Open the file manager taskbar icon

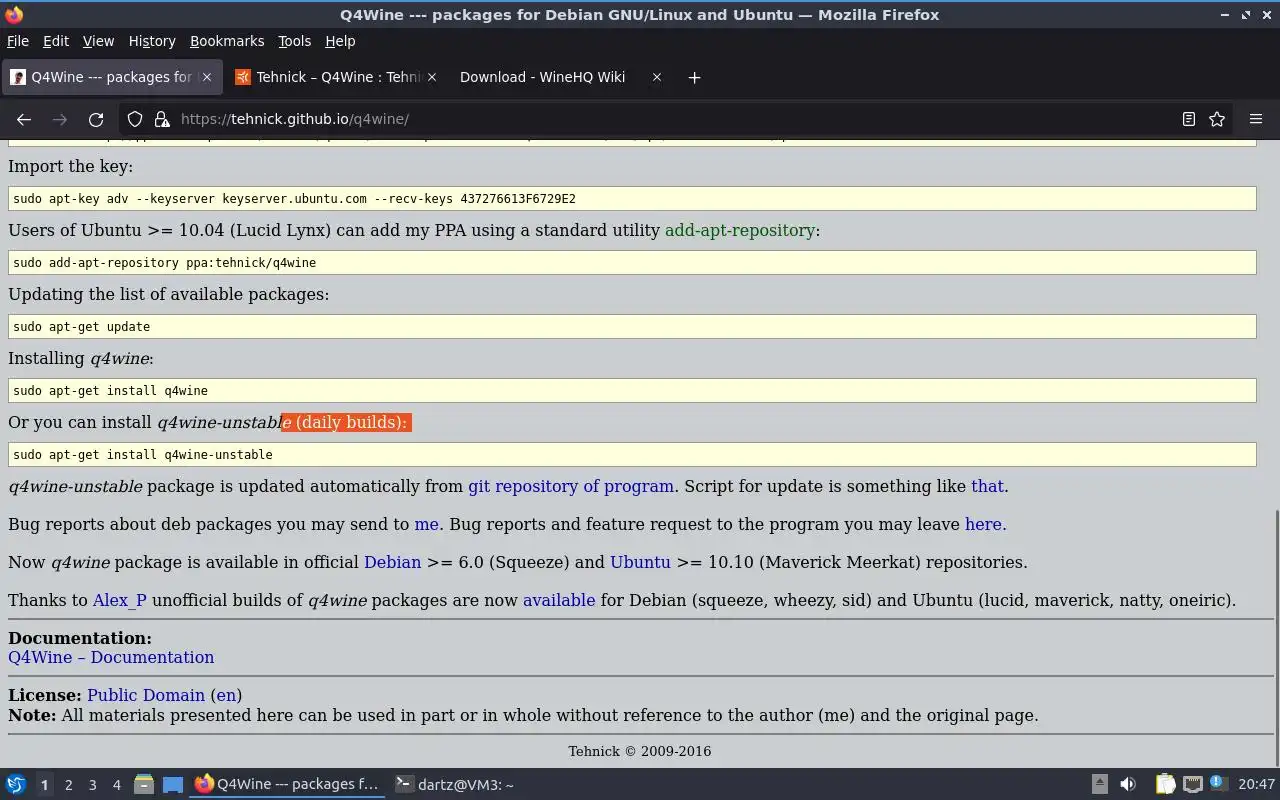tap(144, 785)
